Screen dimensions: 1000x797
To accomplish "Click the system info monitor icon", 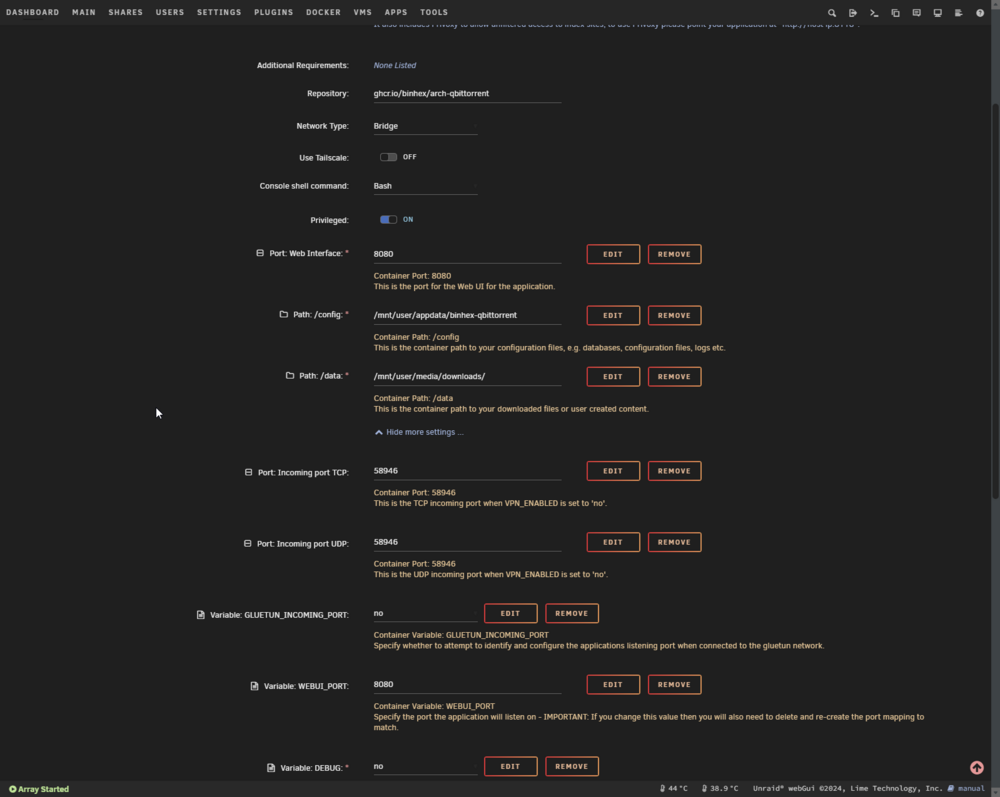I will click(938, 13).
